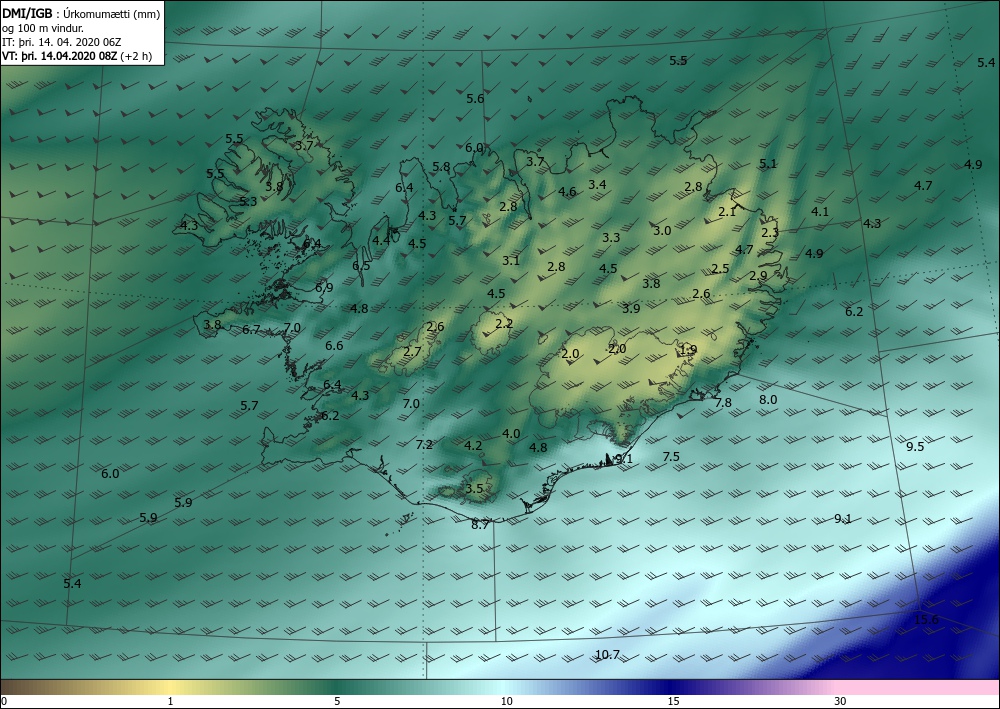Click the dark navy part of the colour scale
Screen dimensions: 1000x709
coord(670,687)
